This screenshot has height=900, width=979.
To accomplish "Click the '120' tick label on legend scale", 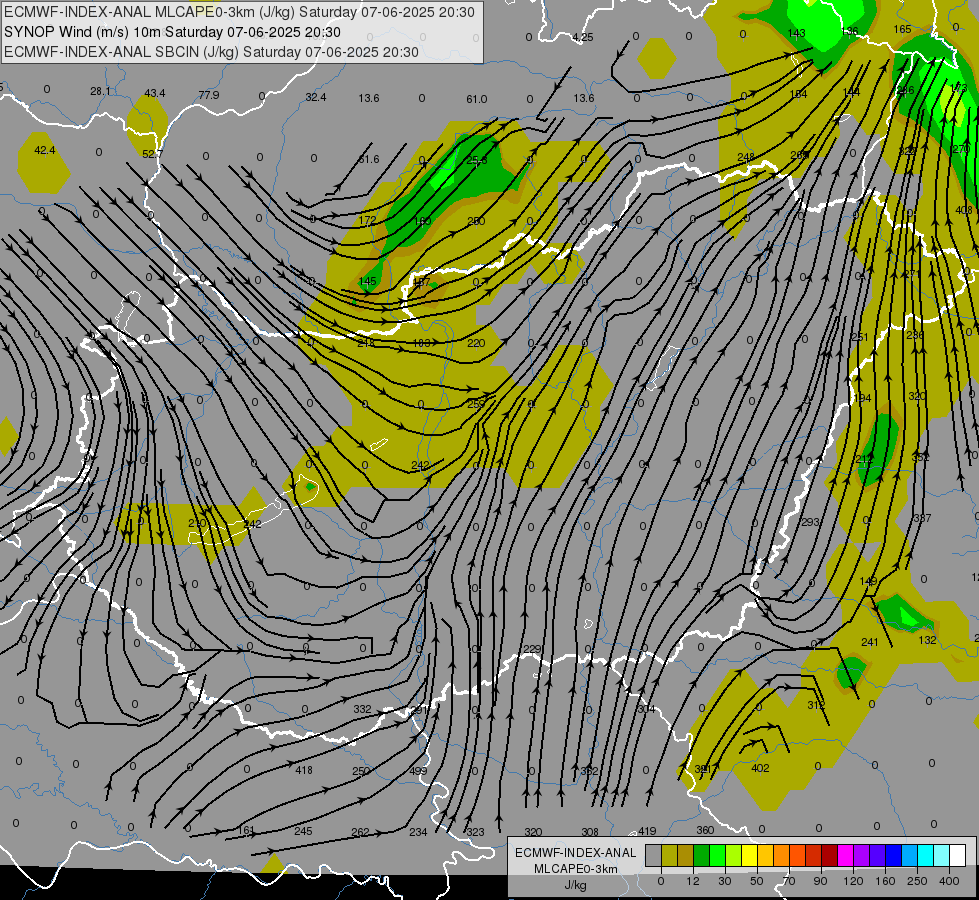I will pos(854,881).
